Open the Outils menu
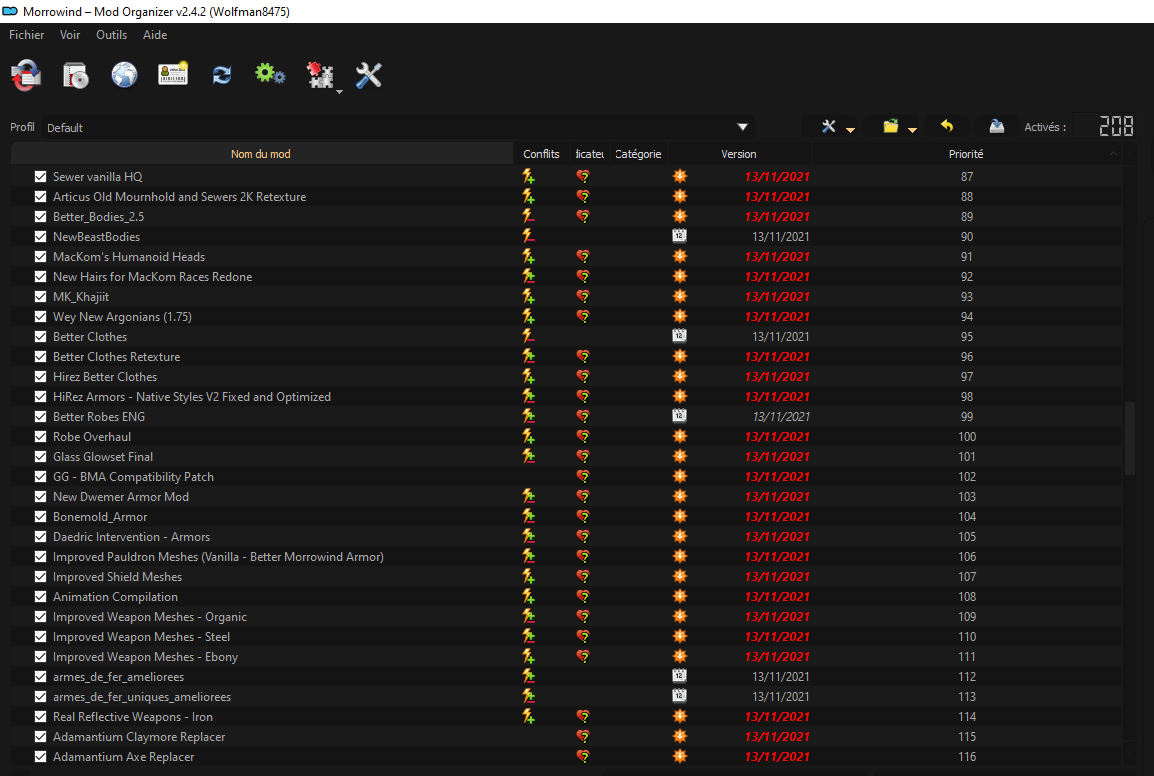1154x776 pixels. (111, 35)
